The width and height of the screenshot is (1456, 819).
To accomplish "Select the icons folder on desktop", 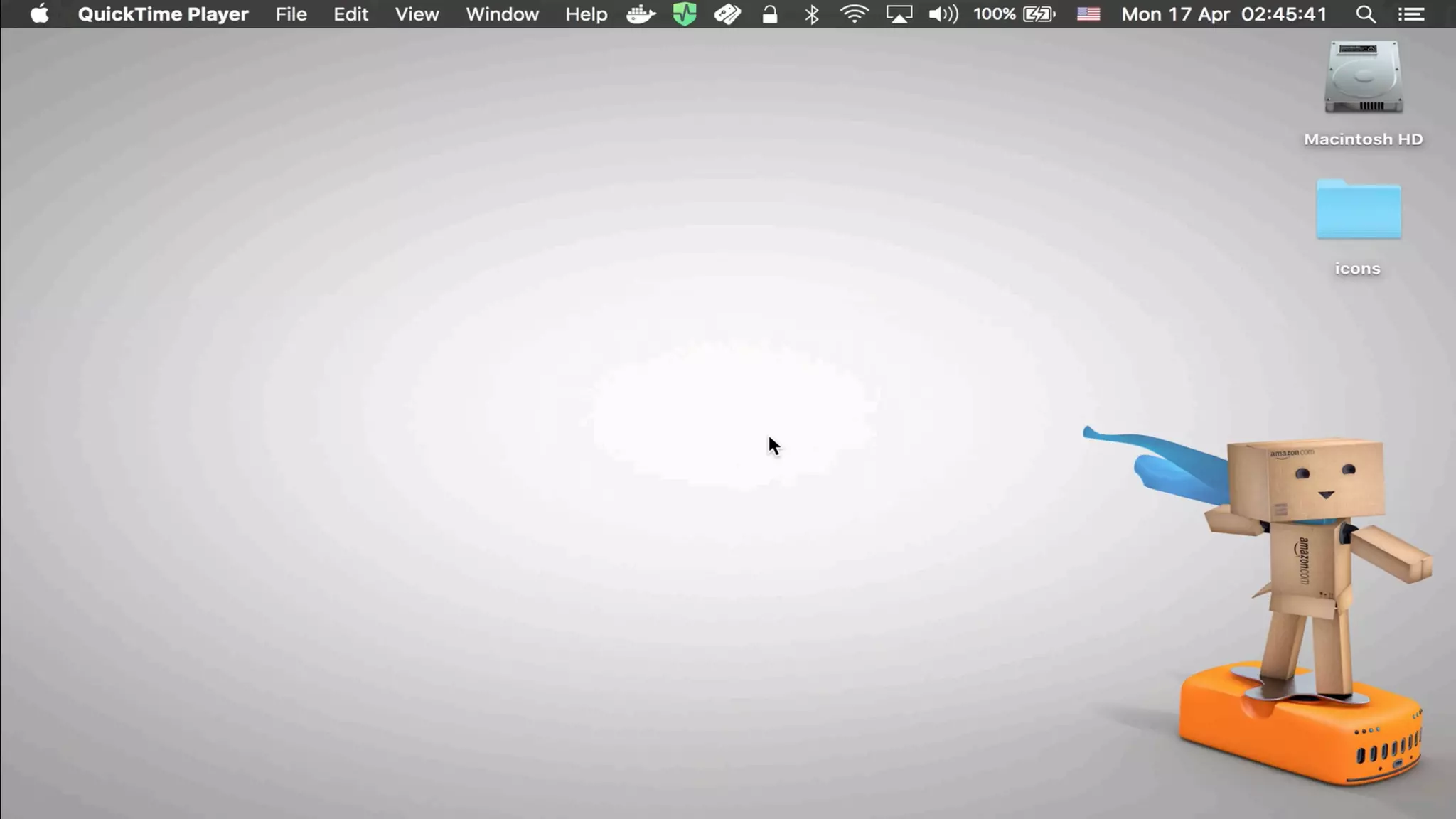I will tap(1358, 210).
